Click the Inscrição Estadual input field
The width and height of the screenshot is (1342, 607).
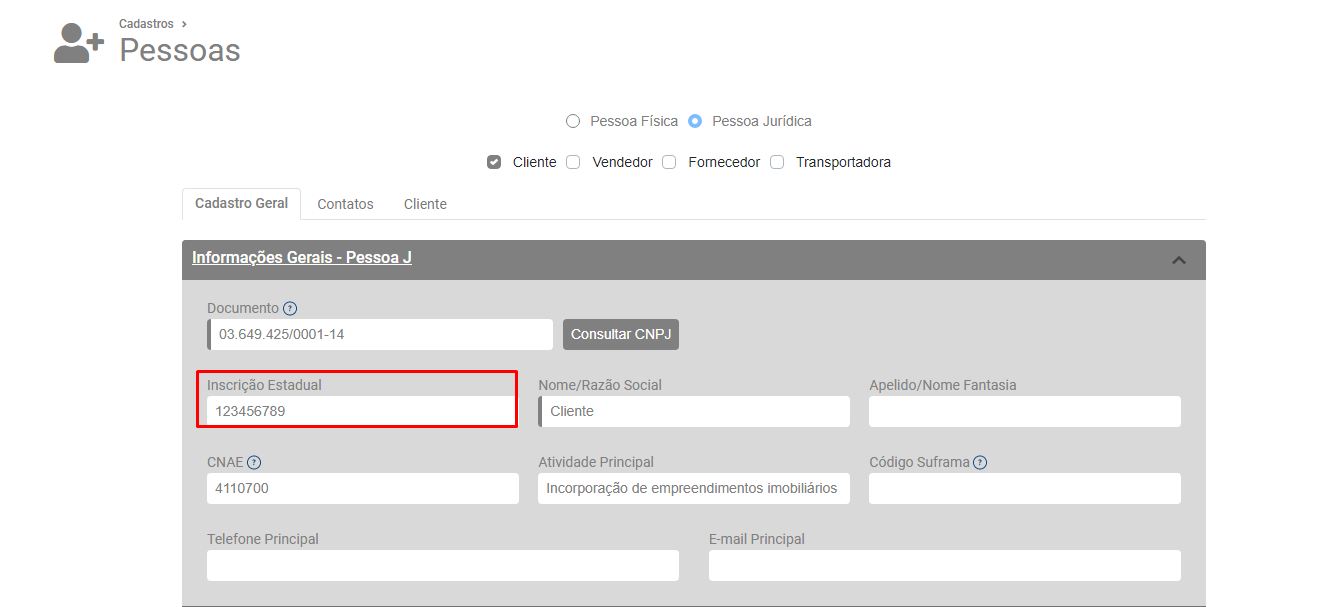coord(360,411)
